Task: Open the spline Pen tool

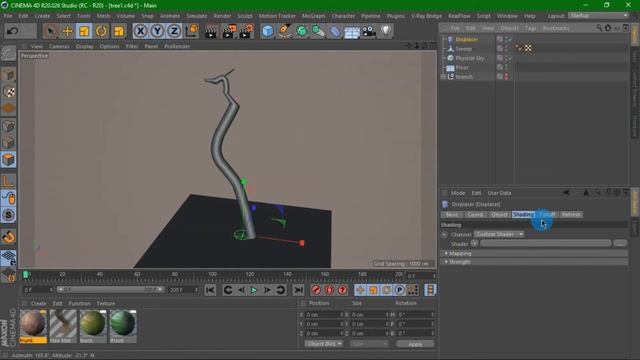Action: point(284,31)
